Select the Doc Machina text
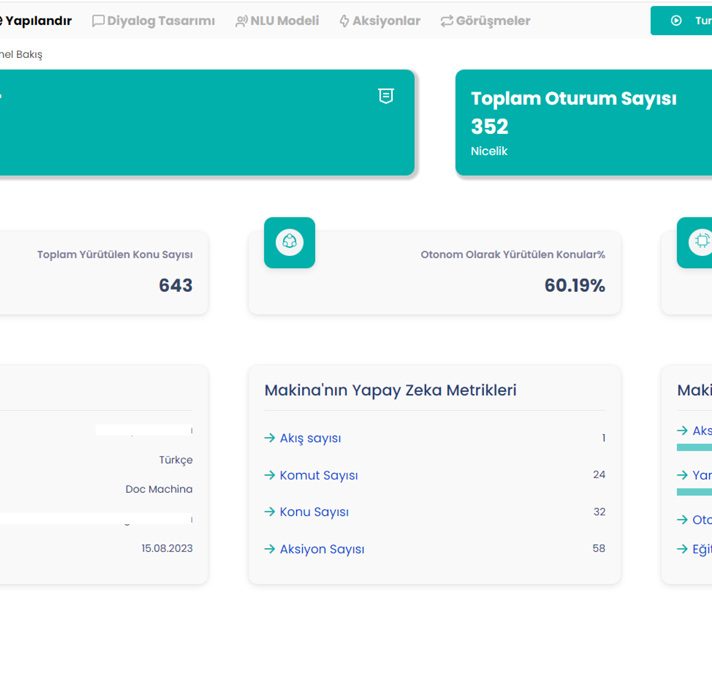This screenshot has height=679, width=712. 159,489
